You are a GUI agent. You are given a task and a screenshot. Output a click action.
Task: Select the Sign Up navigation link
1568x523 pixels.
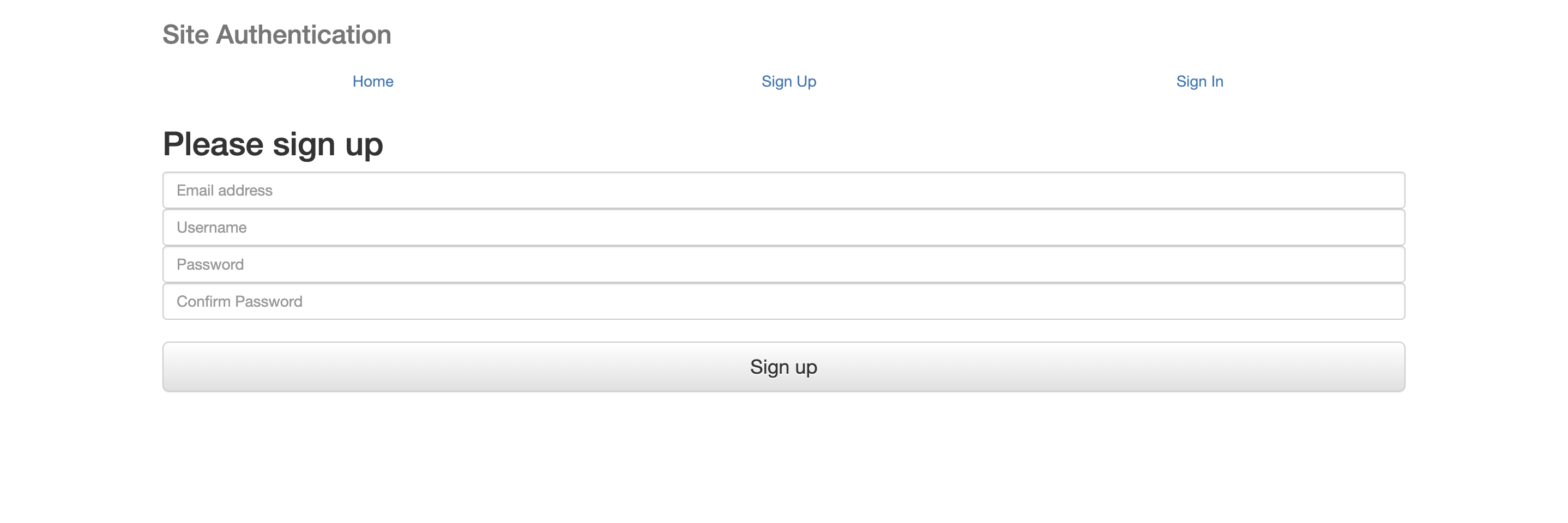[x=788, y=81]
